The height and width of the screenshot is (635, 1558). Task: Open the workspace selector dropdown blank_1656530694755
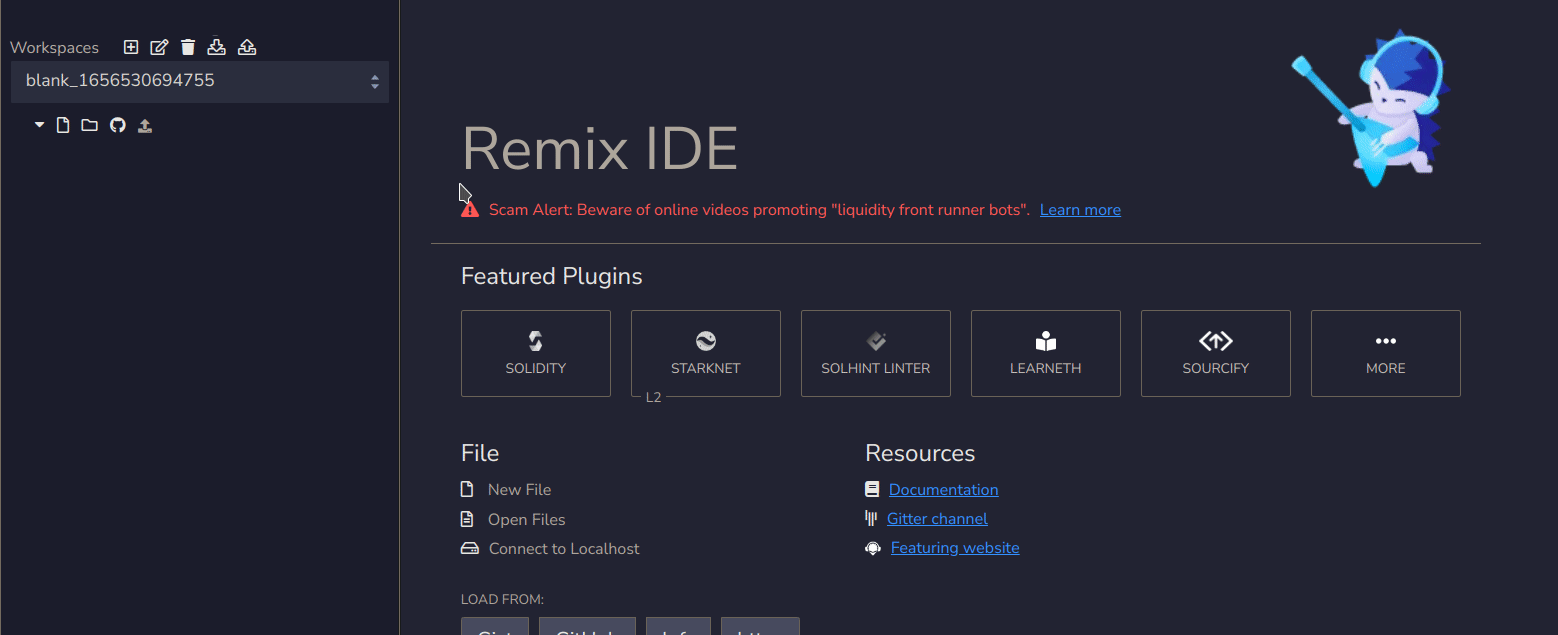[x=200, y=81]
